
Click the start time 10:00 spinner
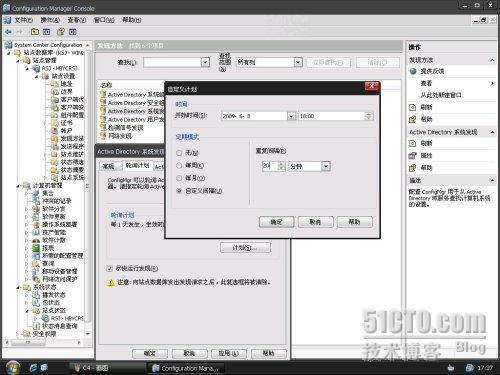[x=368, y=116]
